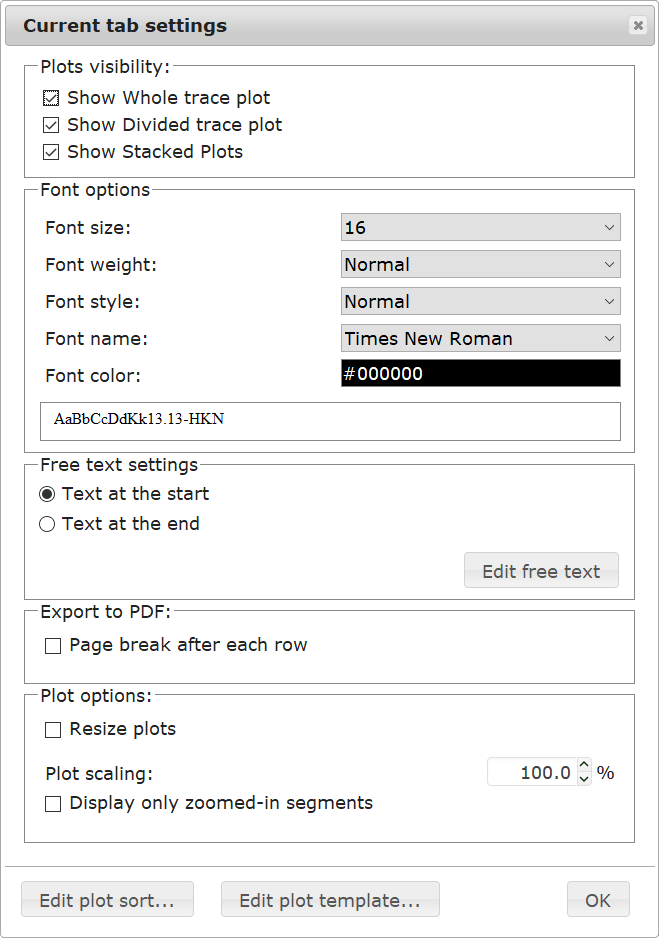Expand the Font weight dropdown
The height and width of the screenshot is (938, 659).
coord(481,264)
